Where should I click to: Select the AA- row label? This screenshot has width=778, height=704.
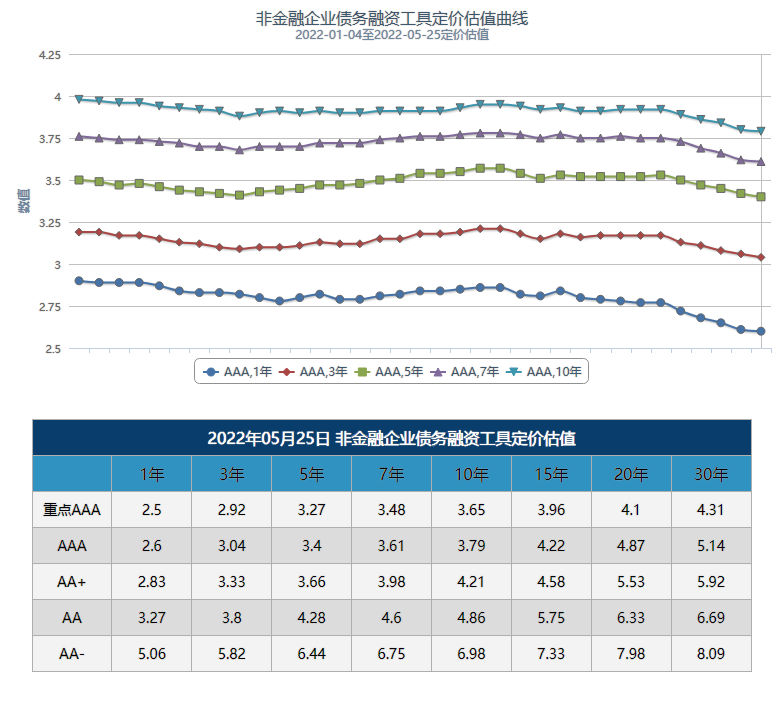[72, 654]
